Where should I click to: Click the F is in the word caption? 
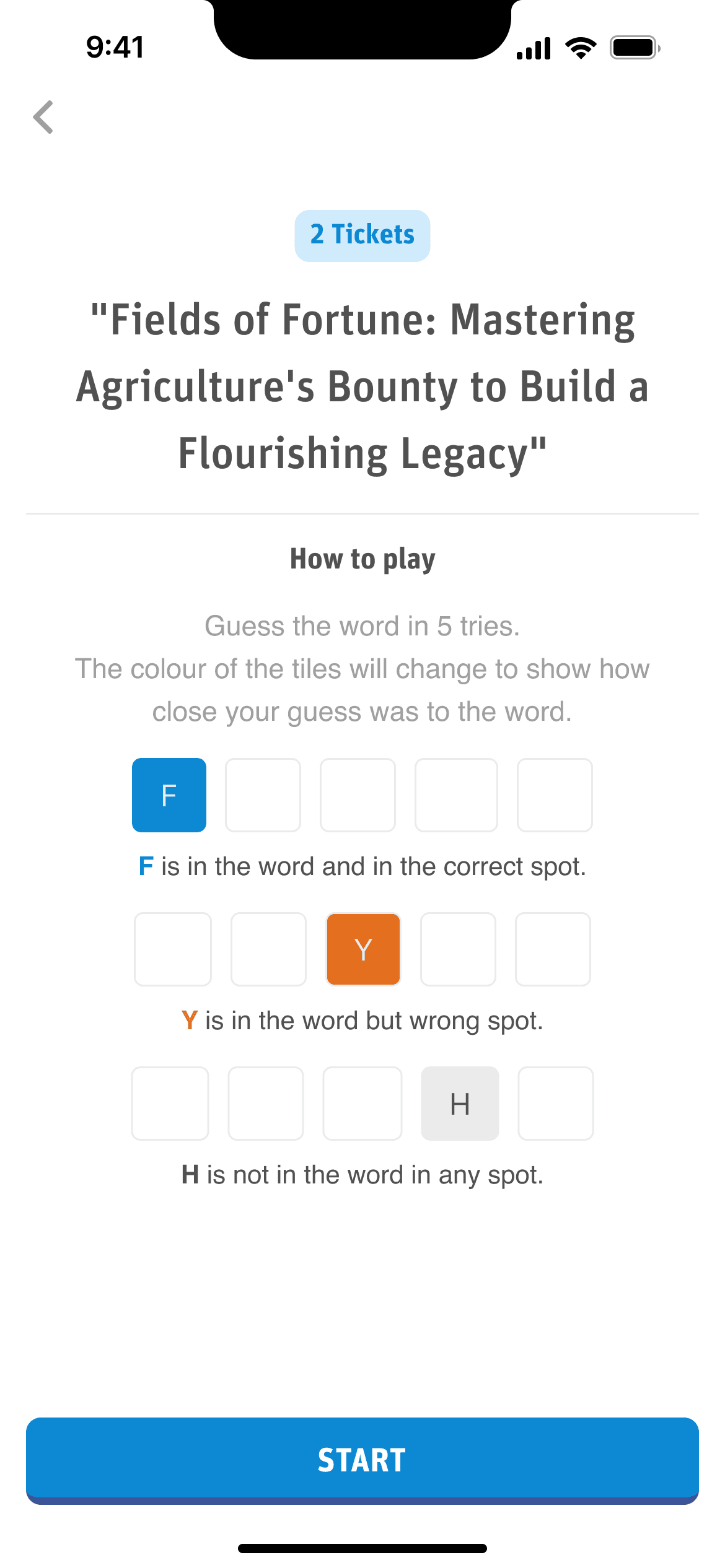[362, 866]
